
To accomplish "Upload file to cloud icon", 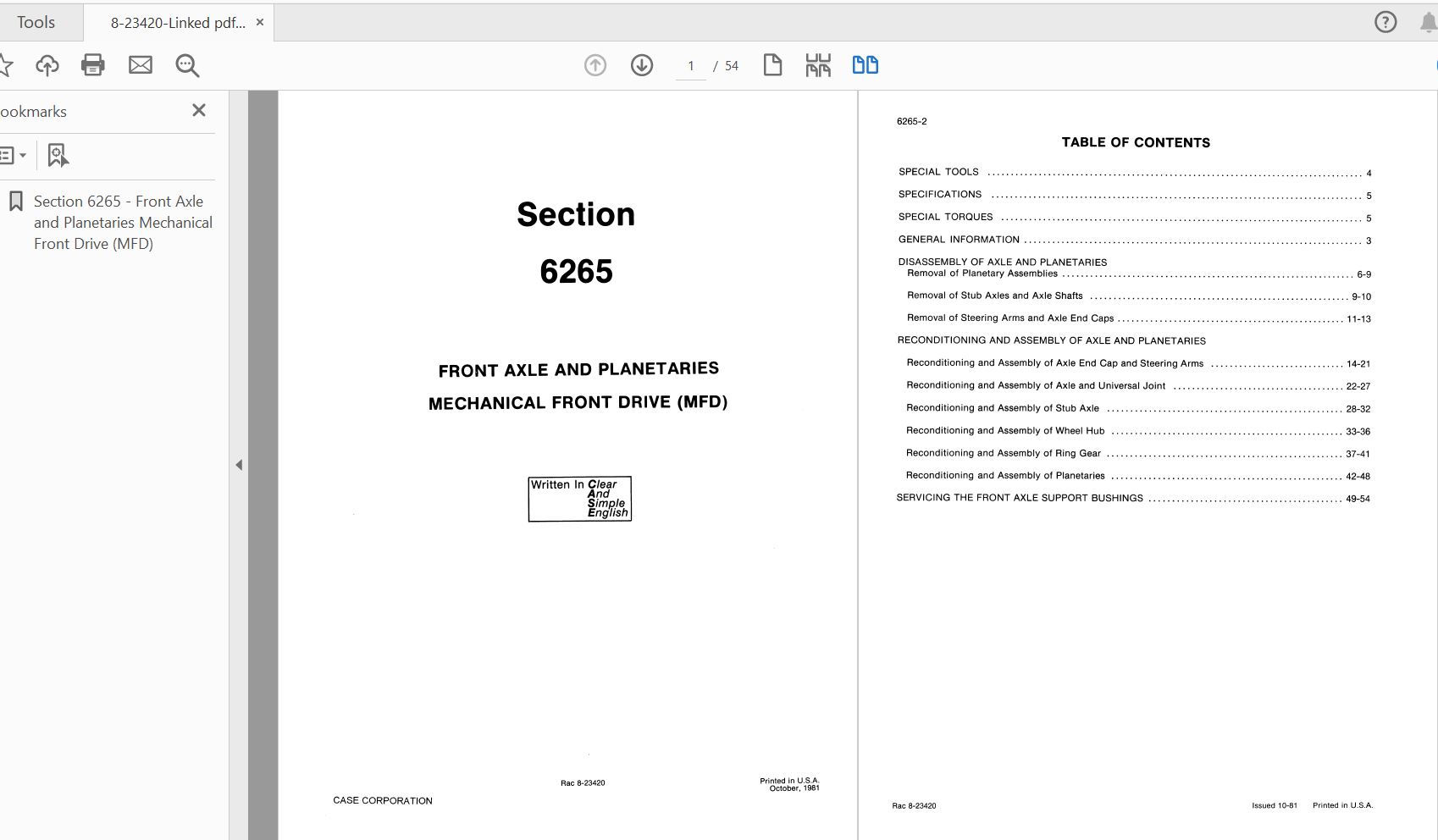I will pyautogui.click(x=47, y=65).
